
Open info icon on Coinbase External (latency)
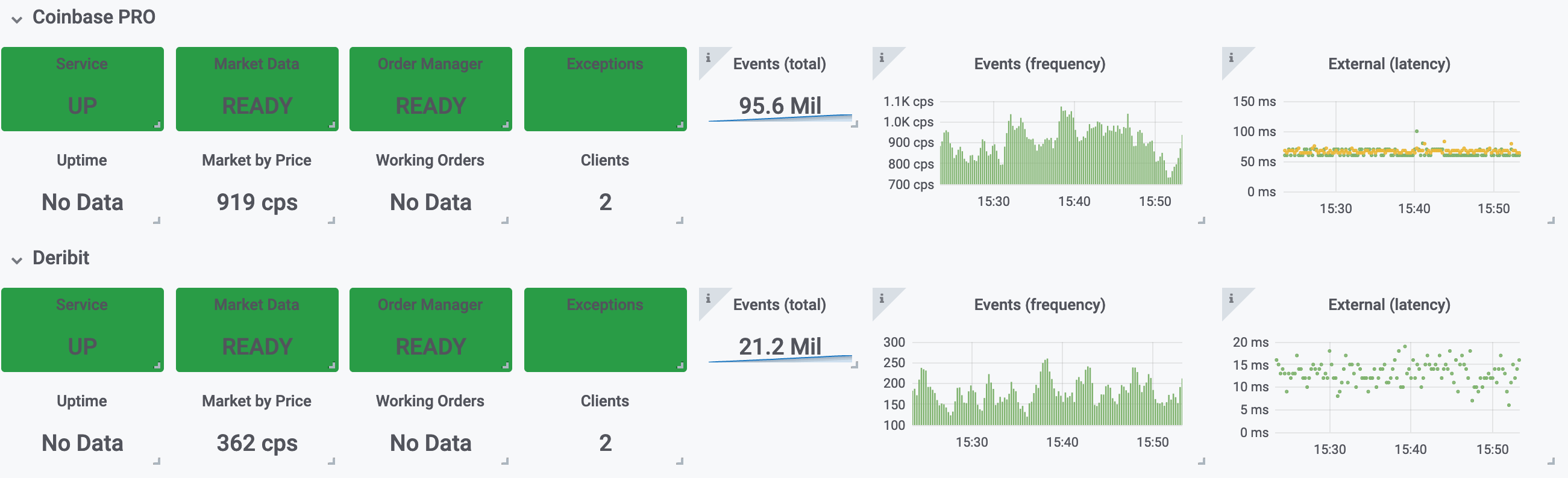point(1231,58)
